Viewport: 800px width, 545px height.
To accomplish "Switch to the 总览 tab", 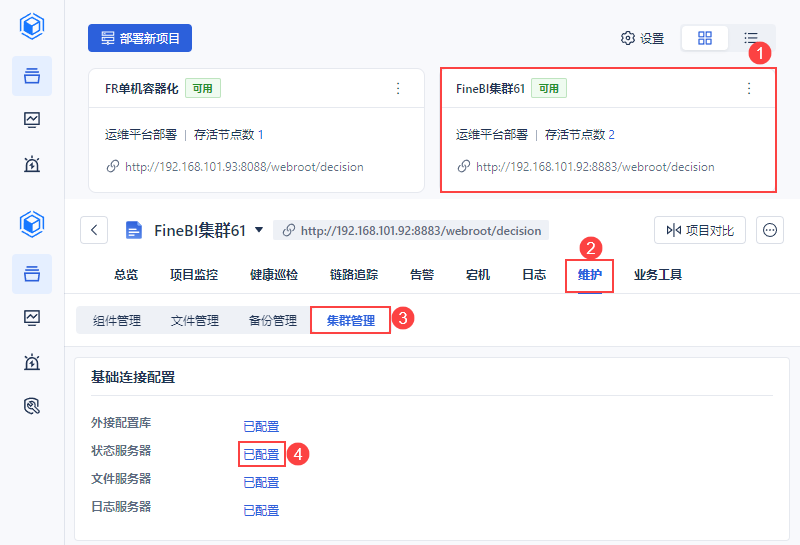I will pos(126,275).
